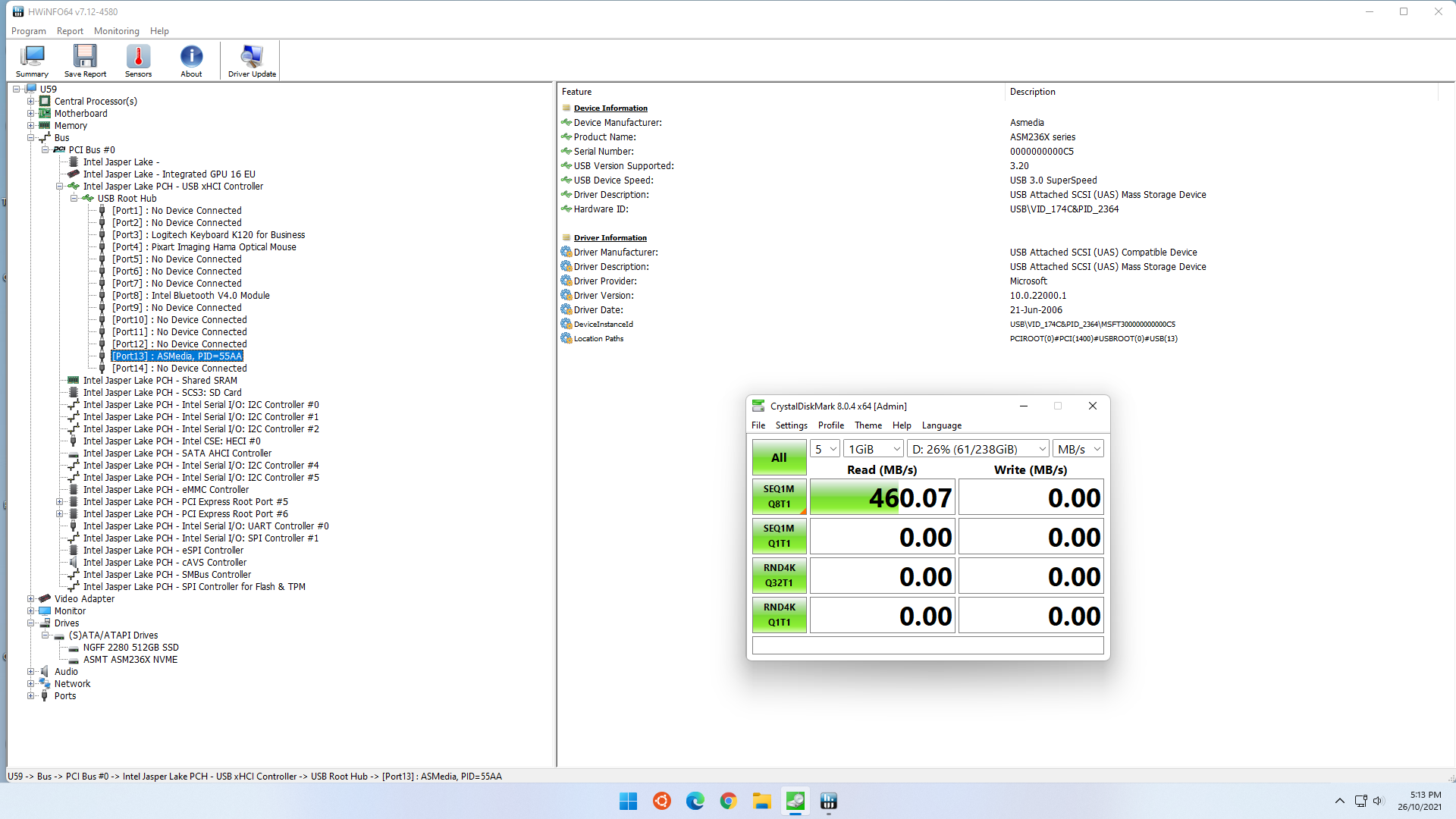Collapse the USB Root Hub node
Viewport: 1456px width, 819px height.
(x=74, y=198)
